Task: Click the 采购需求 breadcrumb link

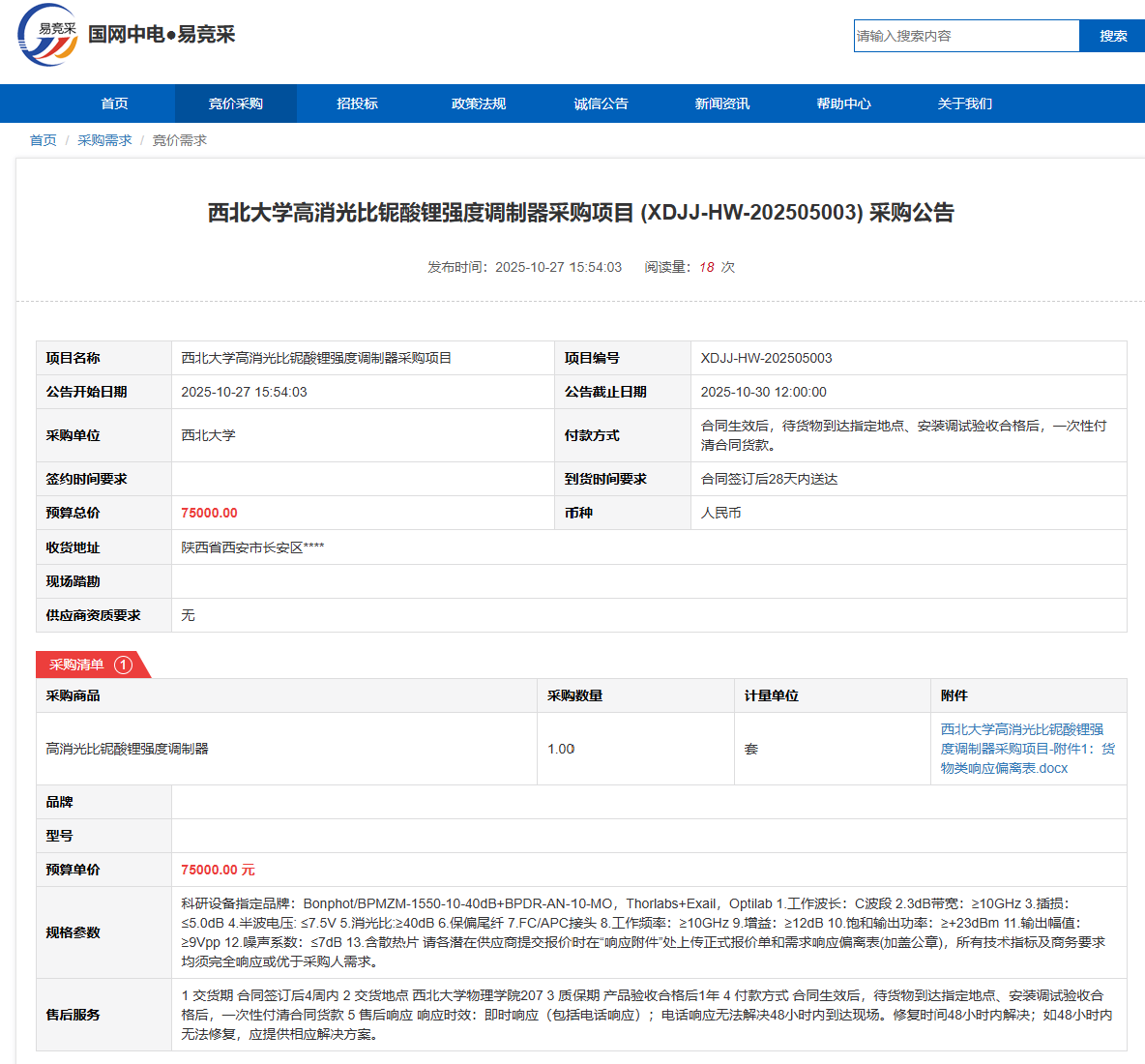Action: (x=104, y=140)
